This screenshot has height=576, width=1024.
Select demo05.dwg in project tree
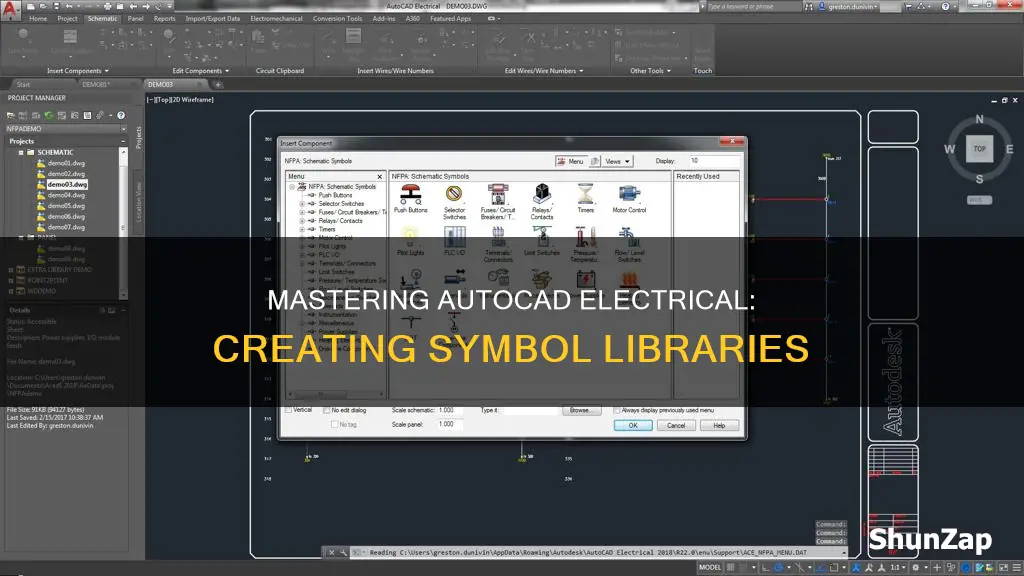point(66,206)
